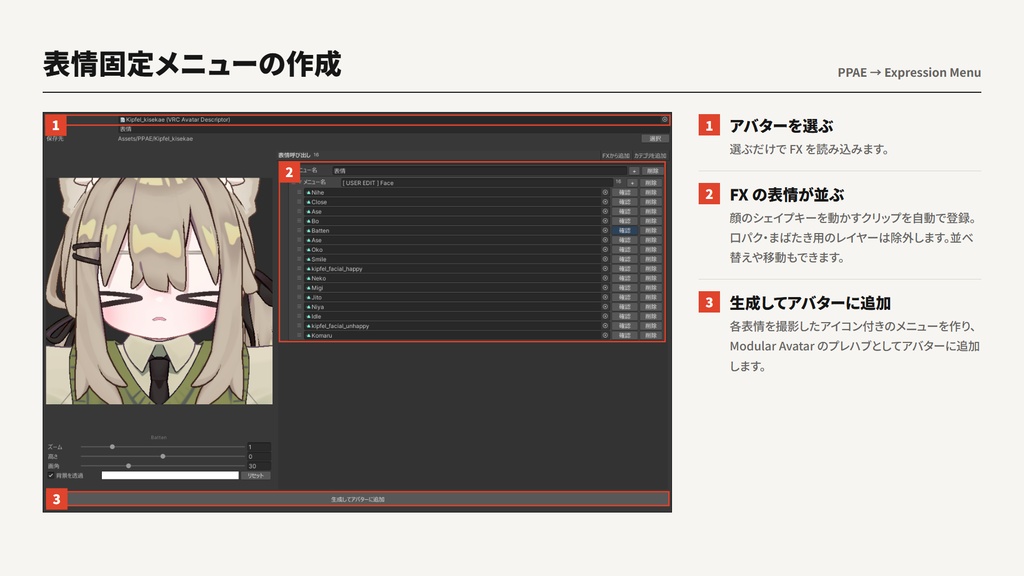Click 確認 on the Oko row
The width and height of the screenshot is (1024, 576).
point(625,249)
